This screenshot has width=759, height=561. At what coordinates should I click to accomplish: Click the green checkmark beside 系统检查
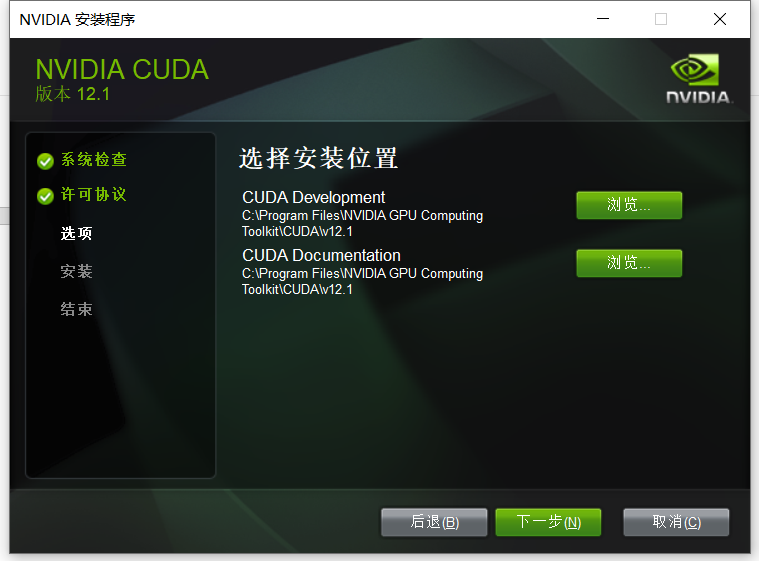(x=45, y=161)
